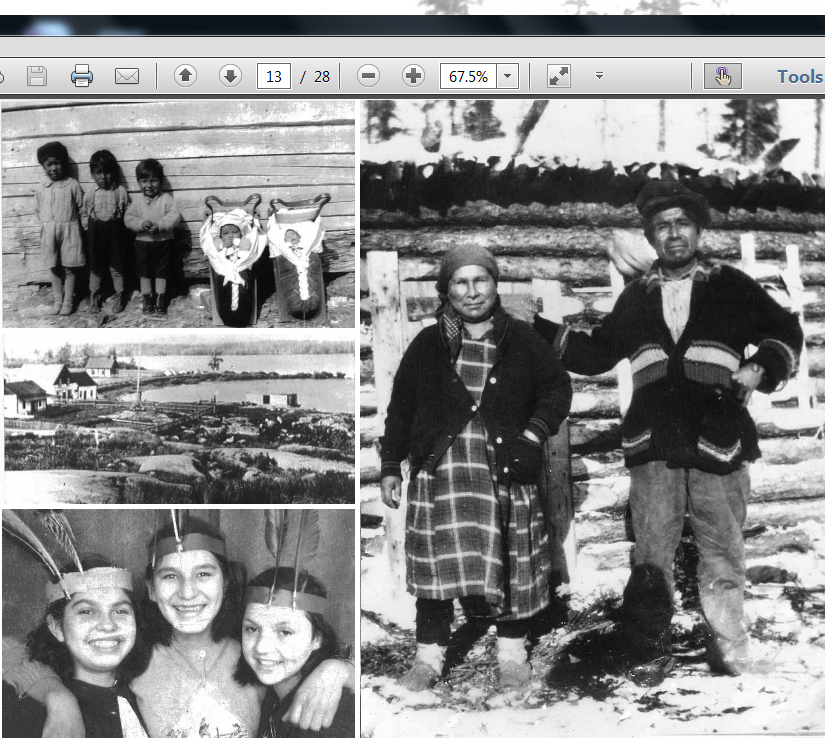Go to previous page with up arrow
This screenshot has height=738, width=825.
pos(185,76)
